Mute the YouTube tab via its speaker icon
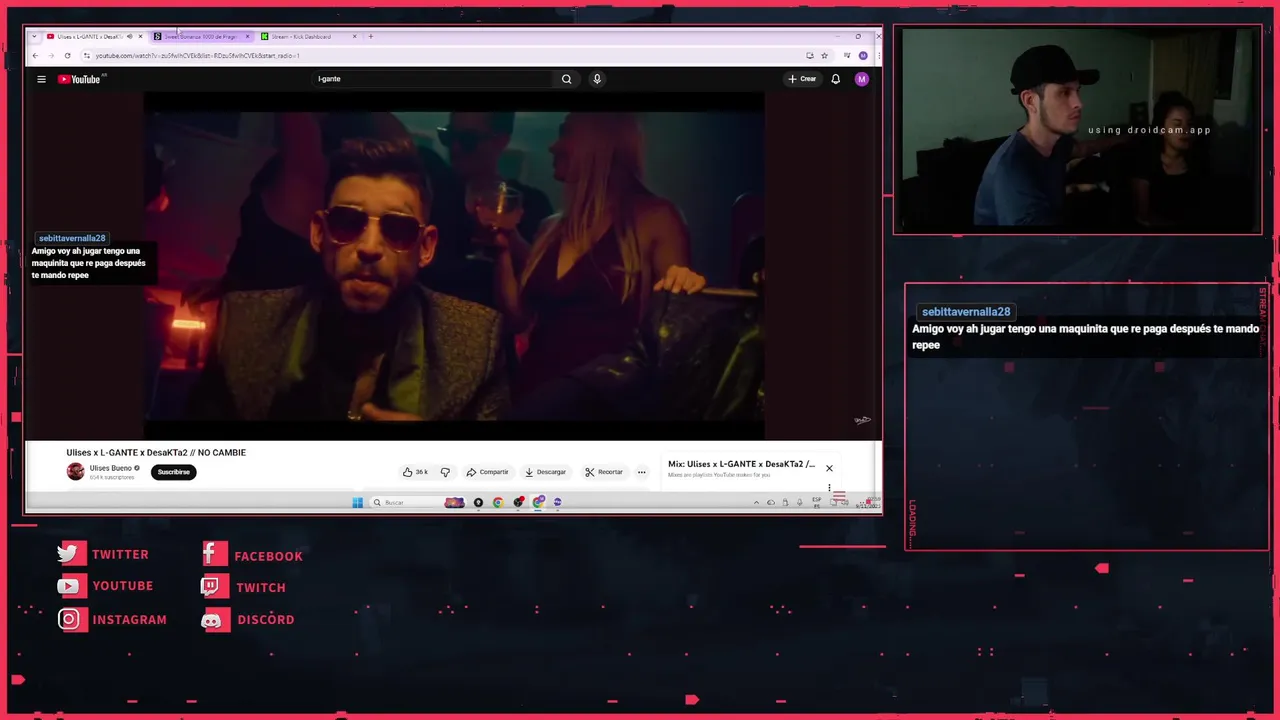 point(129,36)
